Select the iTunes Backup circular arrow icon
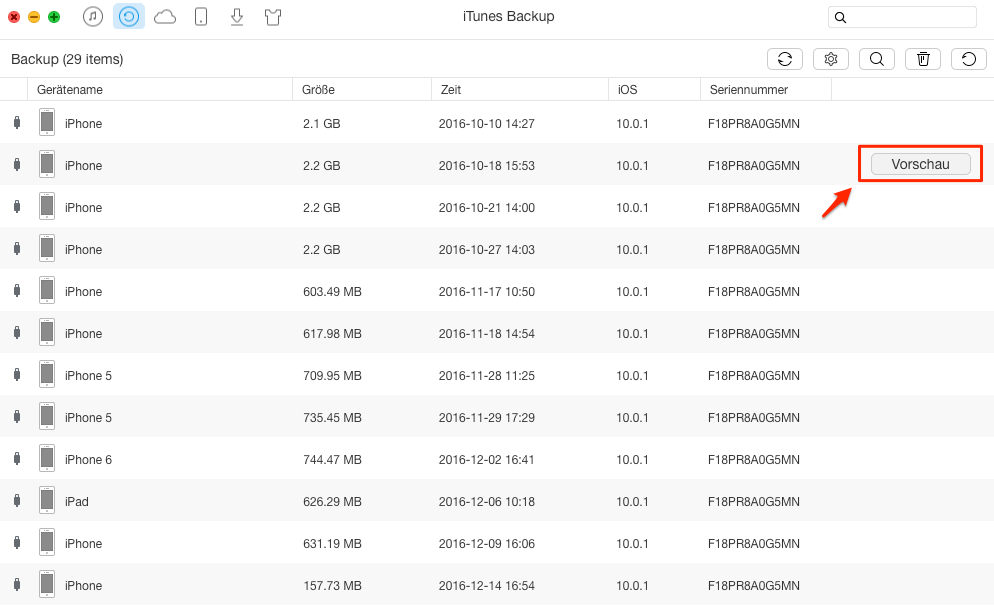 (x=129, y=17)
